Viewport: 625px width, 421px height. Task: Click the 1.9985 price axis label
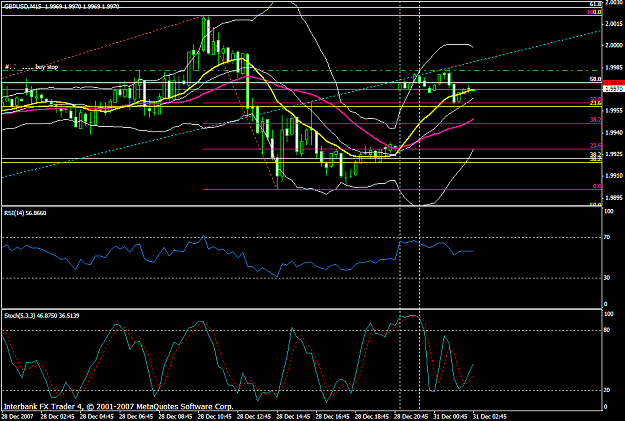614,67
